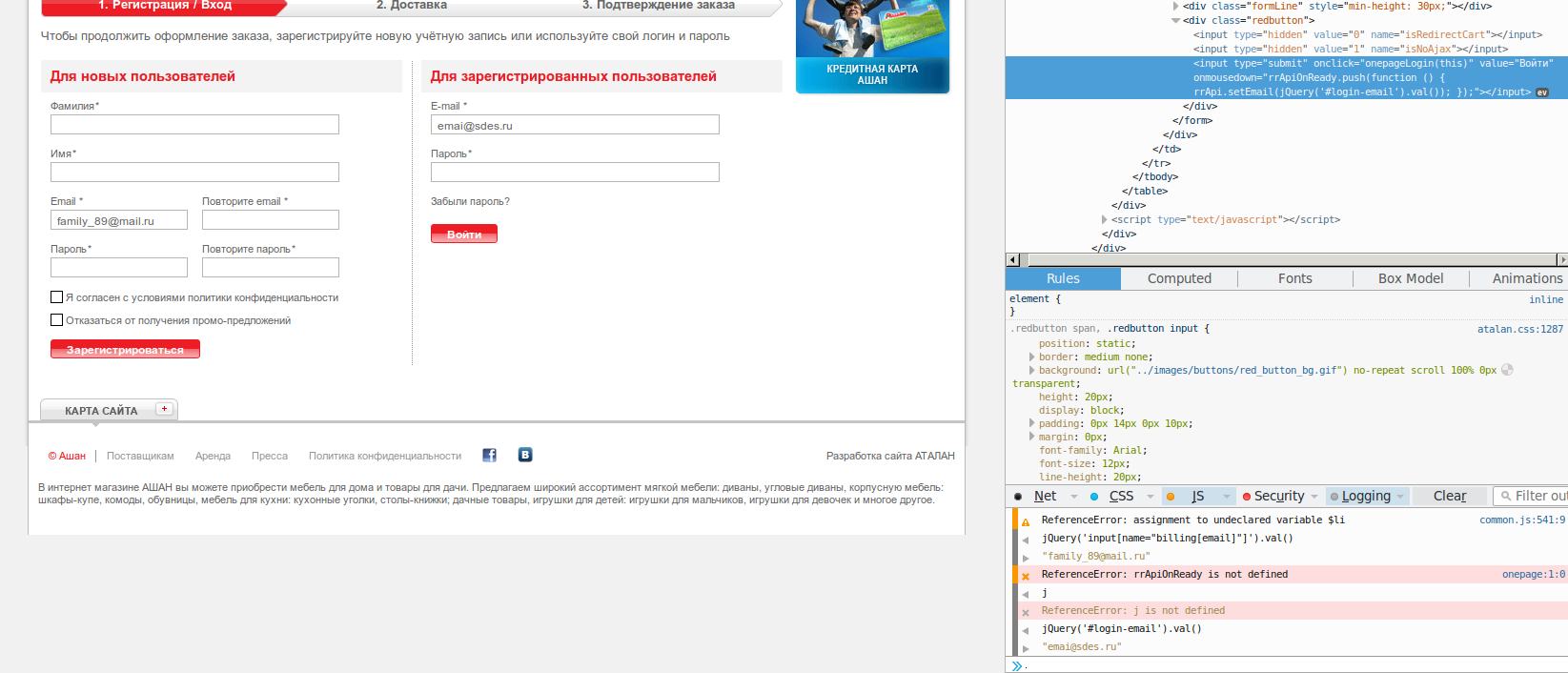Open the Карта сайта tab

click(x=109, y=410)
